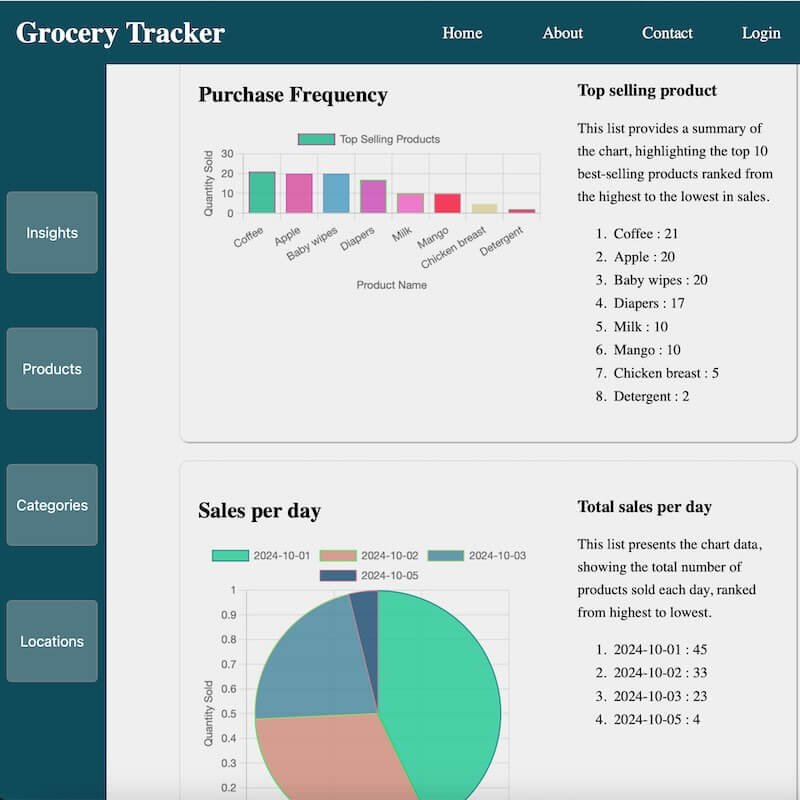Select the 'Milk : 10' list entry
Screen dimensions: 800x800
click(640, 327)
